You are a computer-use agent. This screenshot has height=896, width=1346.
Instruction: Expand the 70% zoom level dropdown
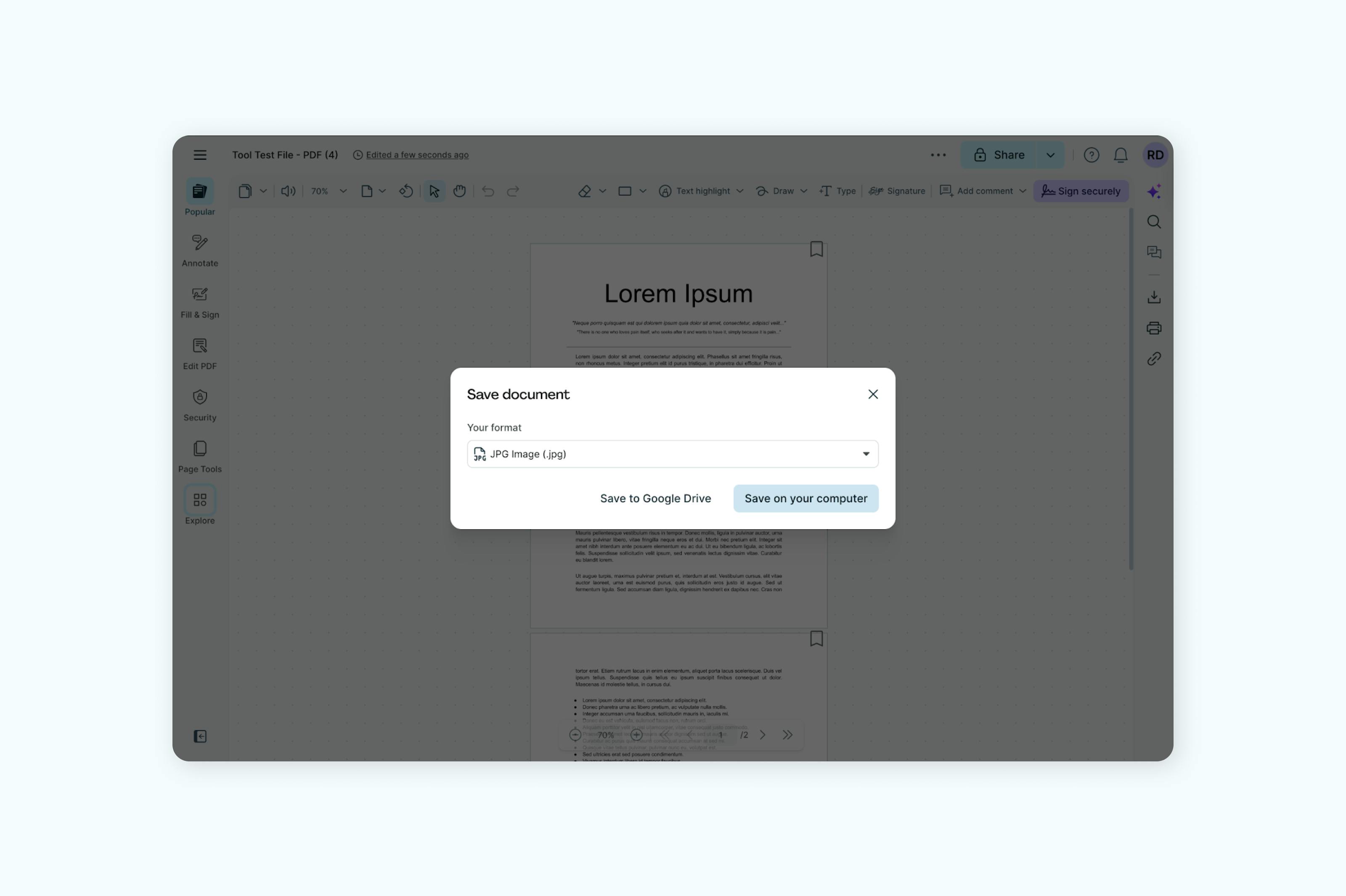tap(343, 191)
